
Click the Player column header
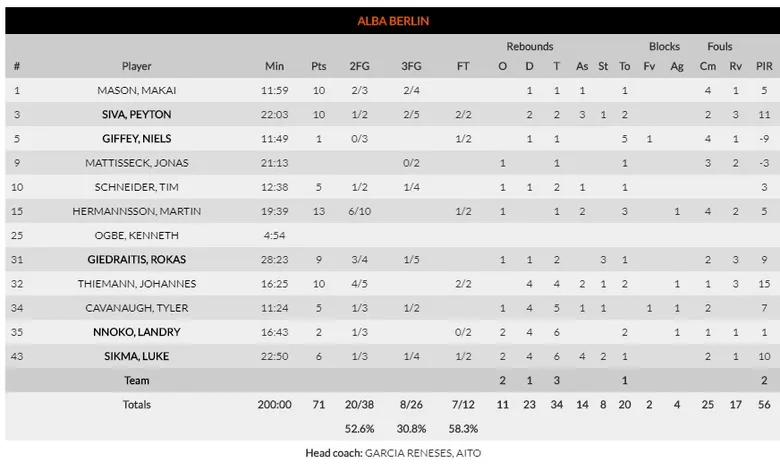(x=137, y=67)
